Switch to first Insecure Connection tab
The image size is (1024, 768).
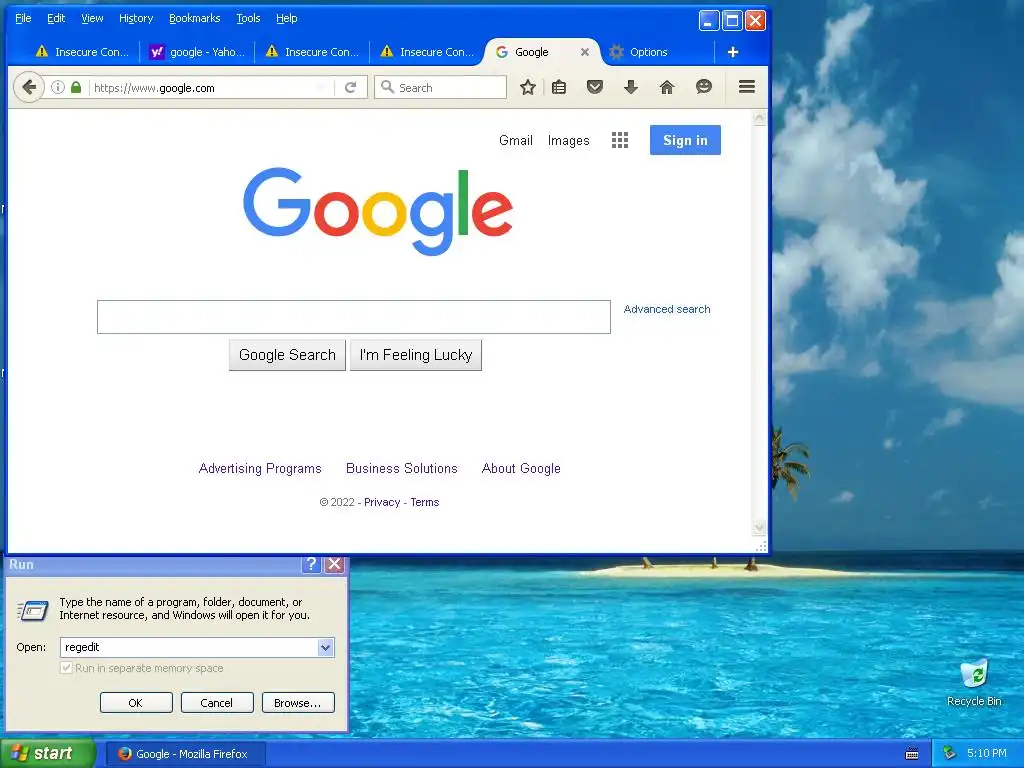tap(82, 52)
